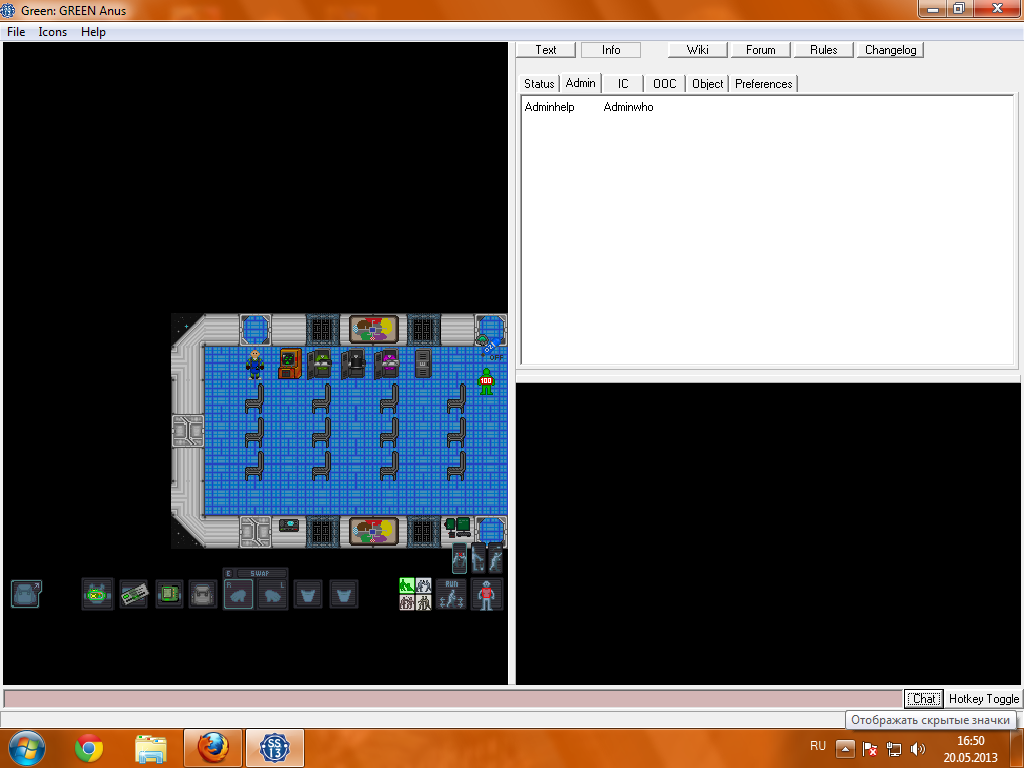The height and width of the screenshot is (768, 1024).
Task: Open the Icons menu
Action: pyautogui.click(x=52, y=32)
